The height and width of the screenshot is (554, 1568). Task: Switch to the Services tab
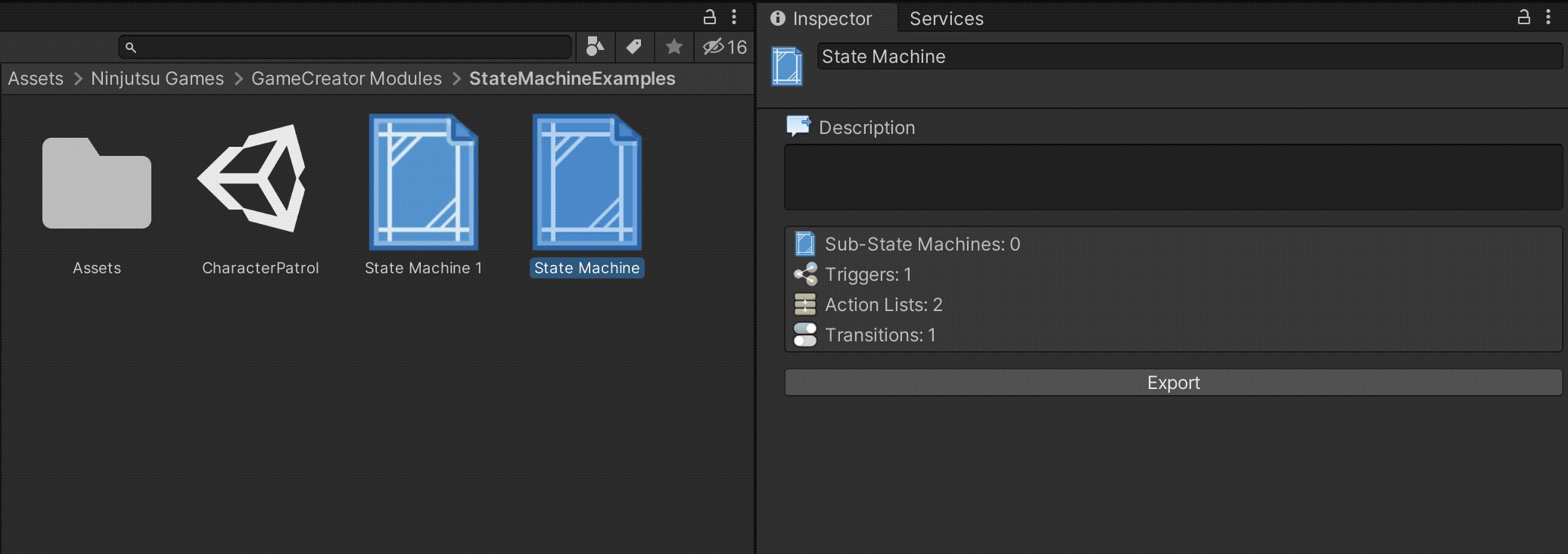(946, 18)
